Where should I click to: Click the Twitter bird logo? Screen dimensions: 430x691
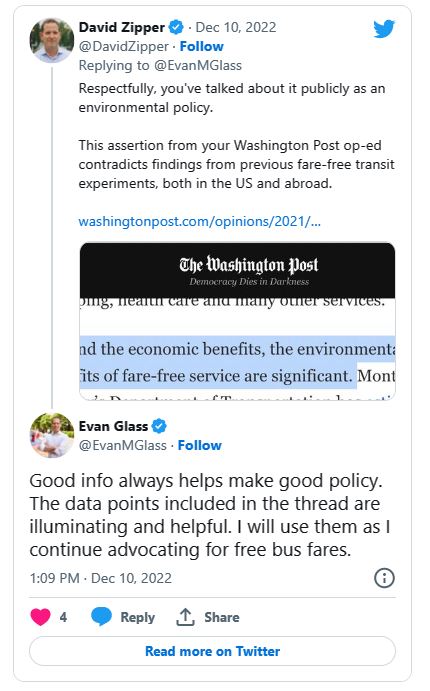click(x=384, y=29)
